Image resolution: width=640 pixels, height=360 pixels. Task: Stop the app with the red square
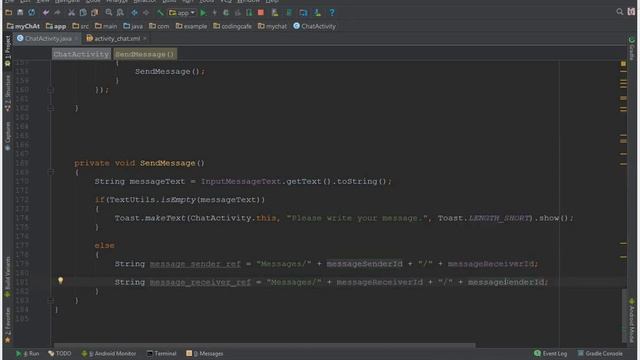point(261,13)
